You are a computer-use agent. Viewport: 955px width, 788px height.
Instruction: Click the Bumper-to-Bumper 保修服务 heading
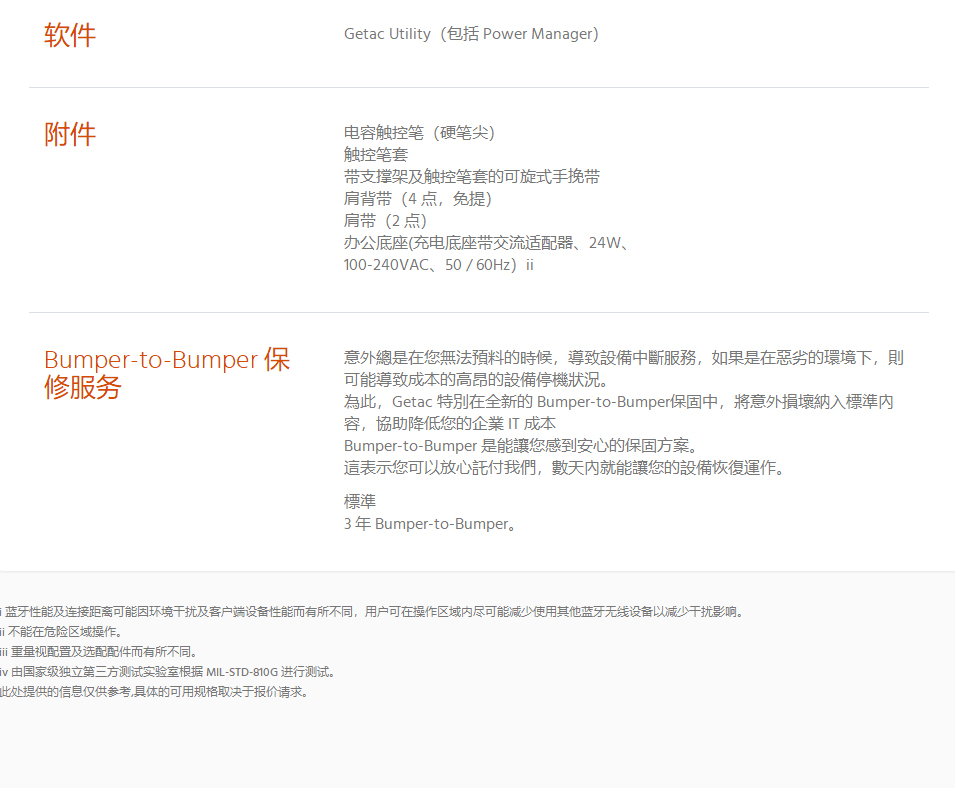point(166,373)
